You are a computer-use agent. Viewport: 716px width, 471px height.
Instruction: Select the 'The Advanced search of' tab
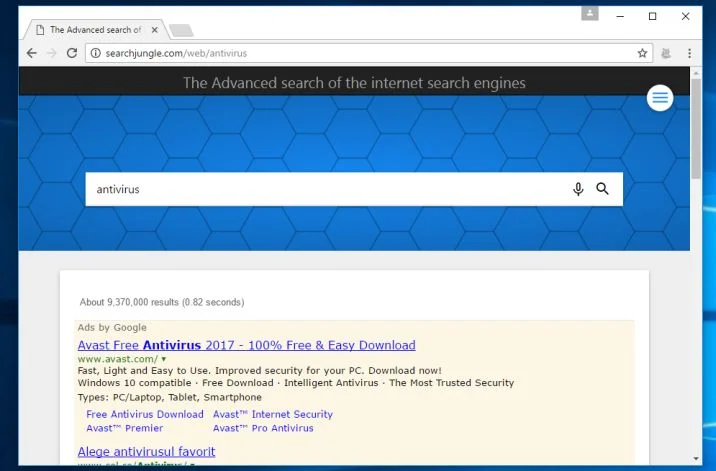click(96, 30)
